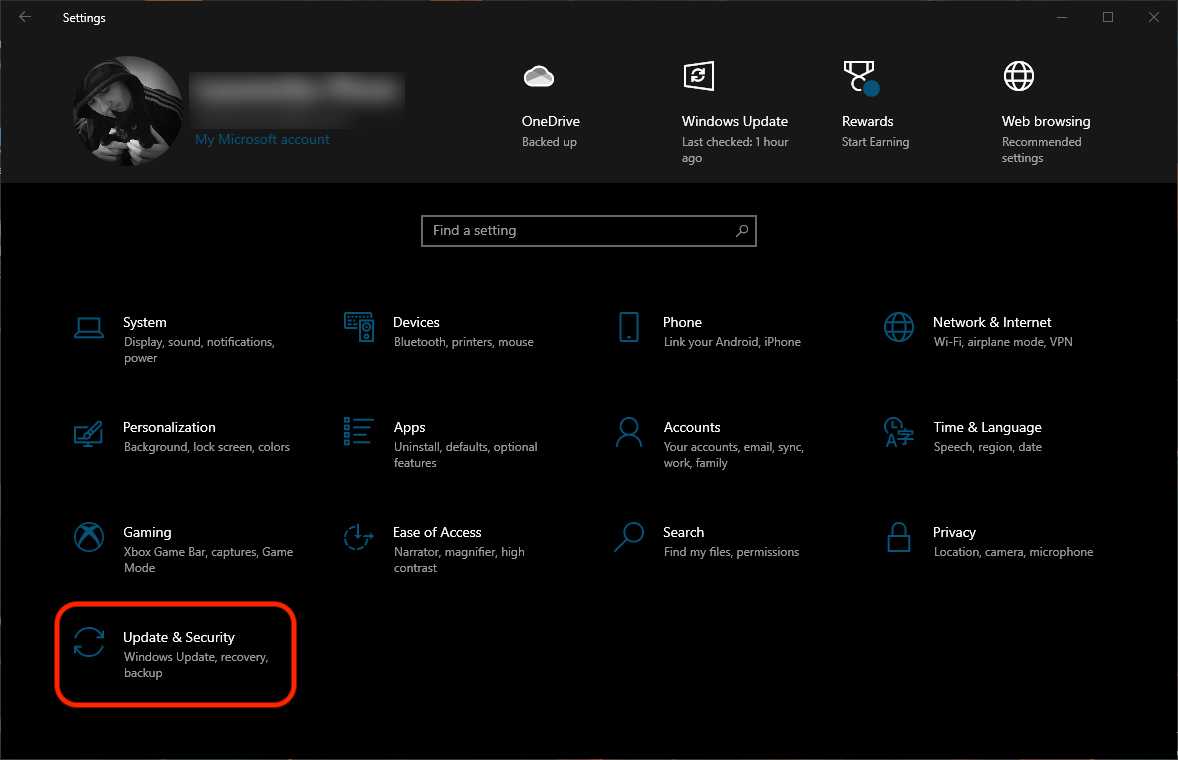
Task: Open the Accounts person icon
Action: point(629,432)
